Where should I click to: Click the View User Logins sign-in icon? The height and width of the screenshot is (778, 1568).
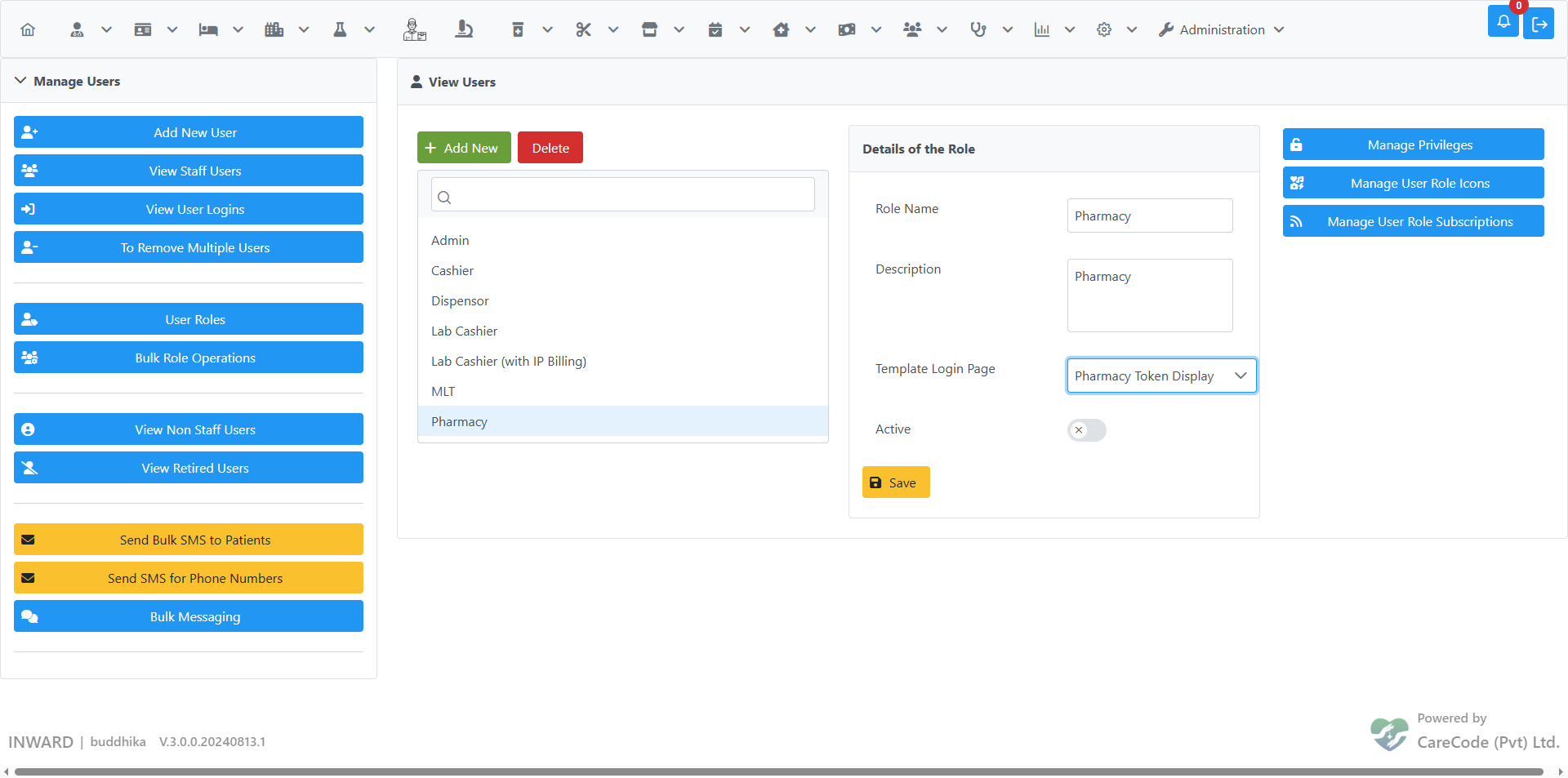[x=28, y=209]
